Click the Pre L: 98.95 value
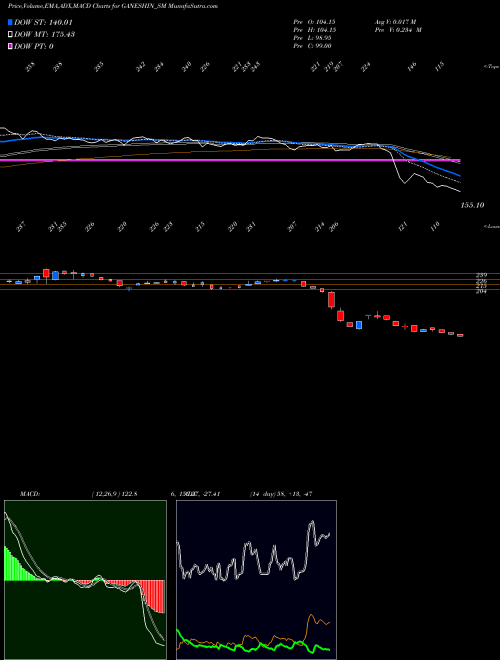 313,38
